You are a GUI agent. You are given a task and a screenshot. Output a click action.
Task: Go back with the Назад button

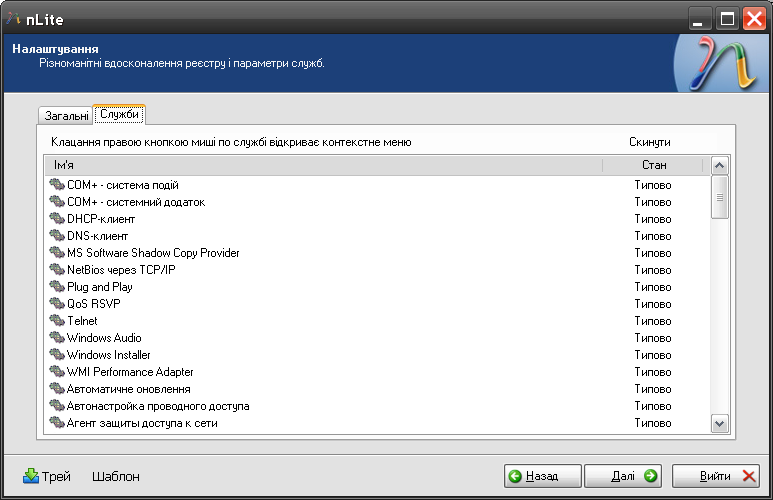tap(542, 476)
